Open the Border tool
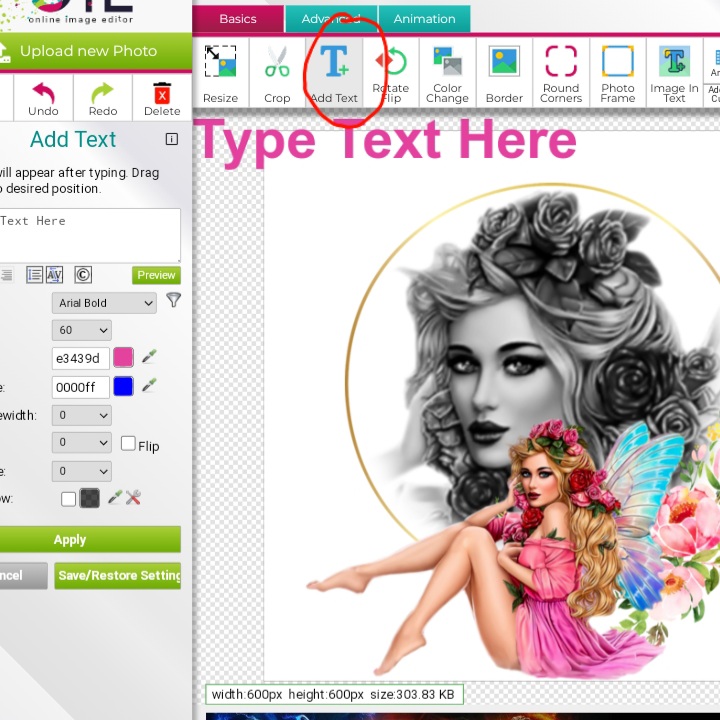Screen dimensions: 720x720 [x=504, y=73]
